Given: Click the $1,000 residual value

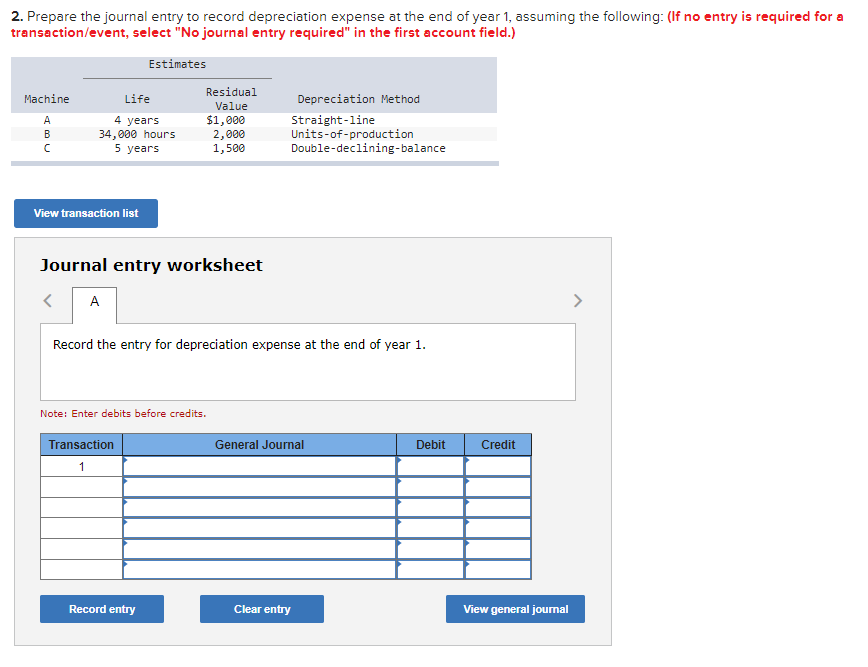Looking at the screenshot, I should pyautogui.click(x=226, y=120).
